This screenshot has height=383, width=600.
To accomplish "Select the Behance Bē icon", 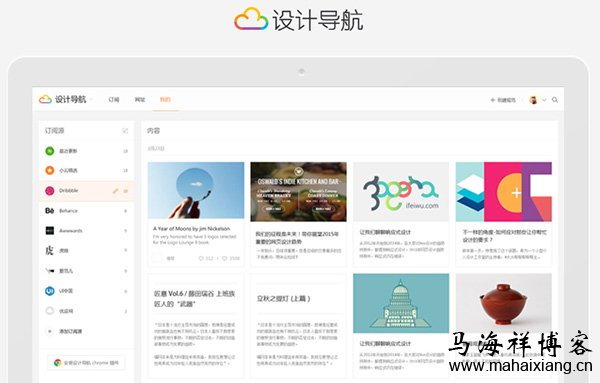I will coord(50,210).
